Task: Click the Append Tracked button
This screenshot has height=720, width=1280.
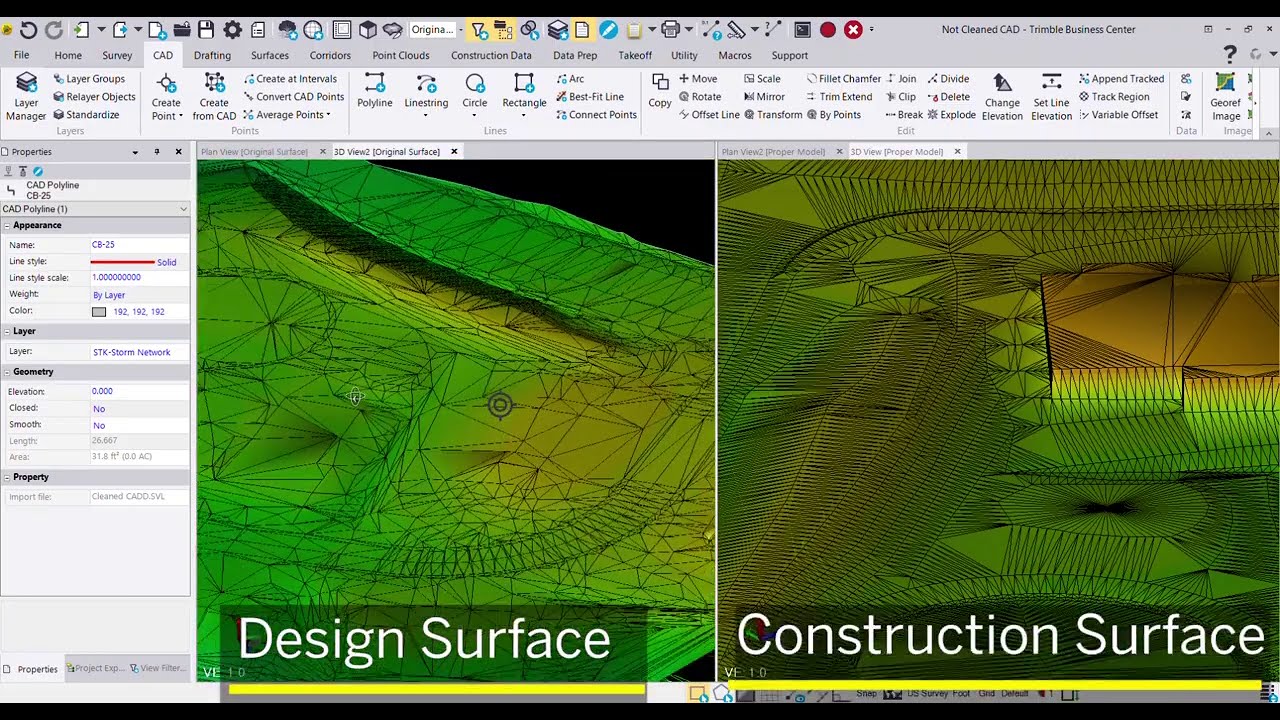Action: 1121,79
